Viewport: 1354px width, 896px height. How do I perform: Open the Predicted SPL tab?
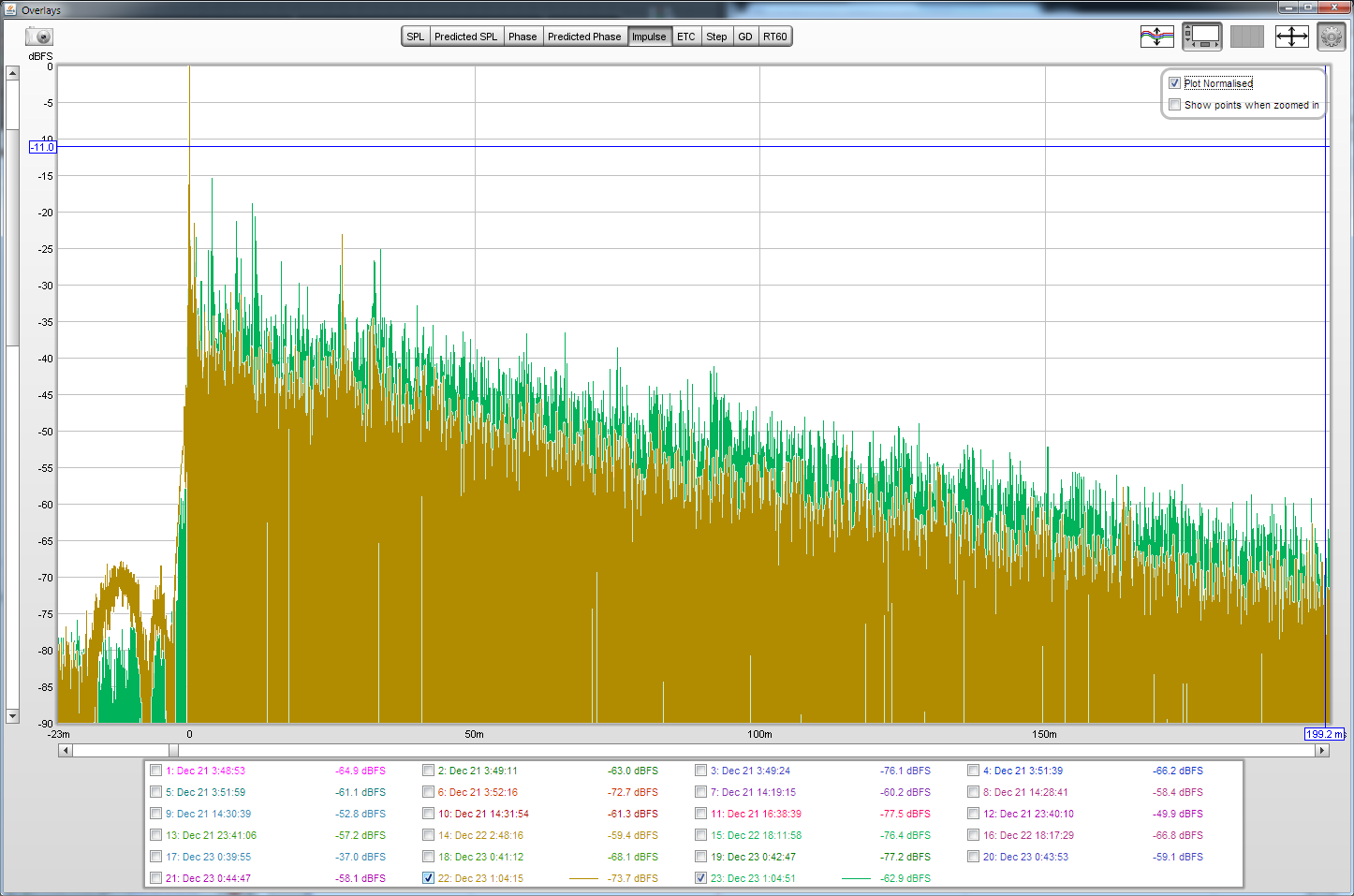465,37
